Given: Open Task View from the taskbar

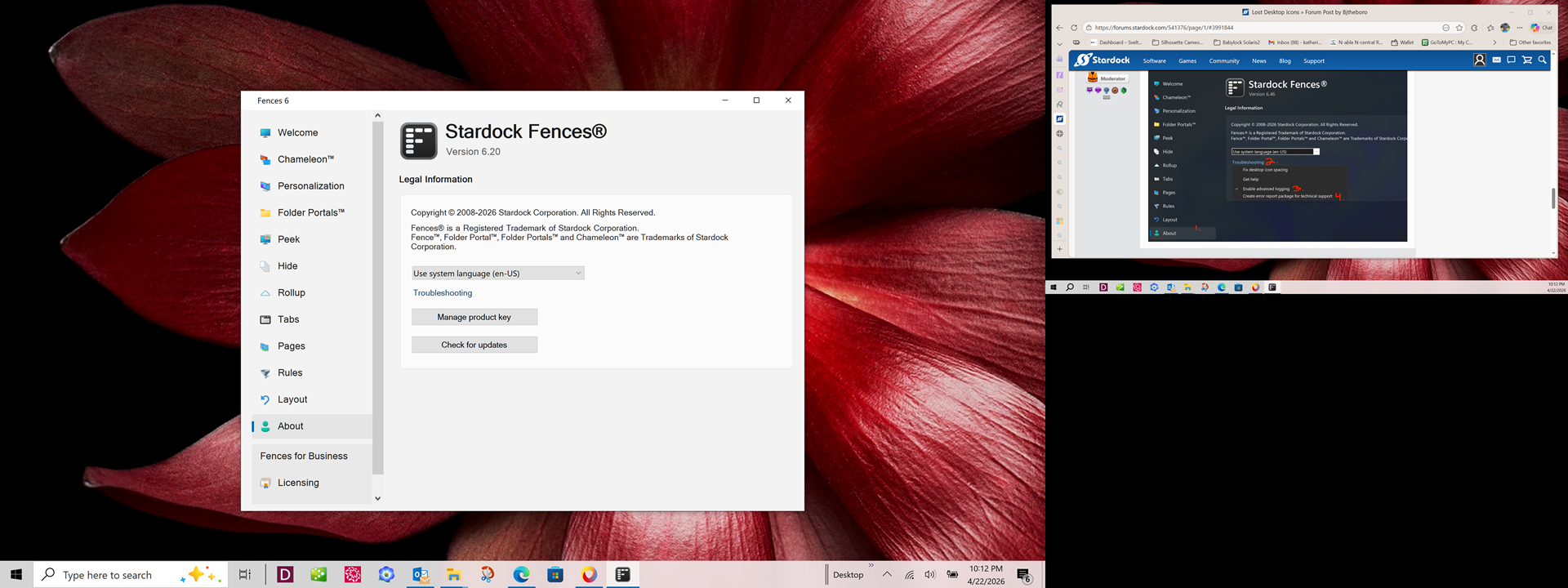Looking at the screenshot, I should 245,575.
